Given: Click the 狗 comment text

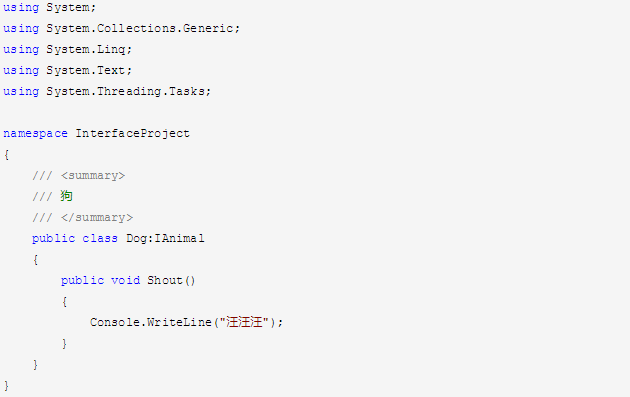Looking at the screenshot, I should tap(66, 196).
